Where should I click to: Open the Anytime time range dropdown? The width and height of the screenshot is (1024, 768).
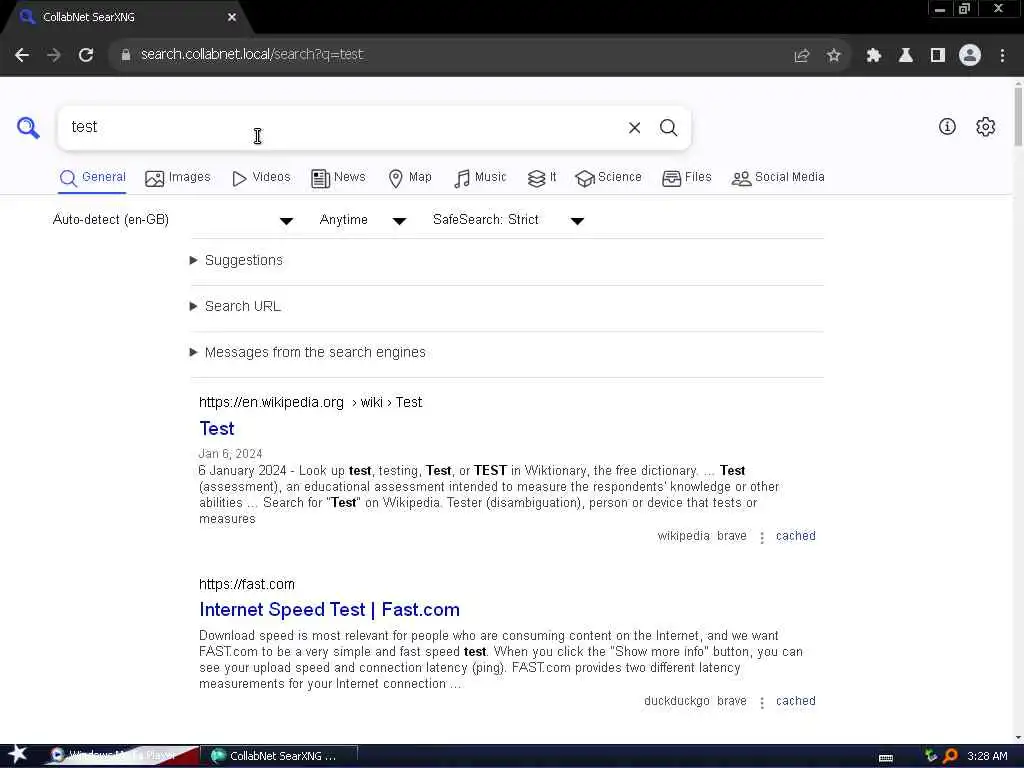[x=363, y=220]
